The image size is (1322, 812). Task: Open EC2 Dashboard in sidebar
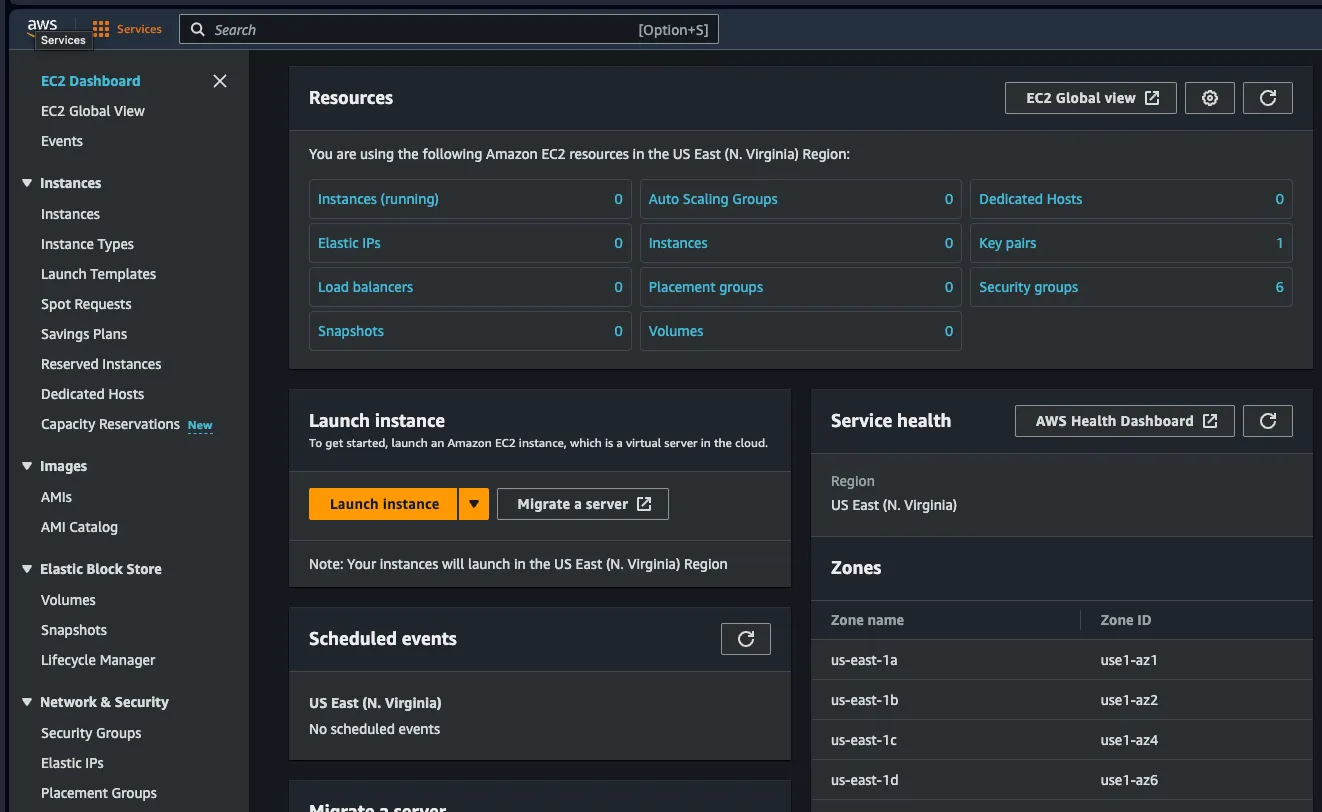point(91,81)
